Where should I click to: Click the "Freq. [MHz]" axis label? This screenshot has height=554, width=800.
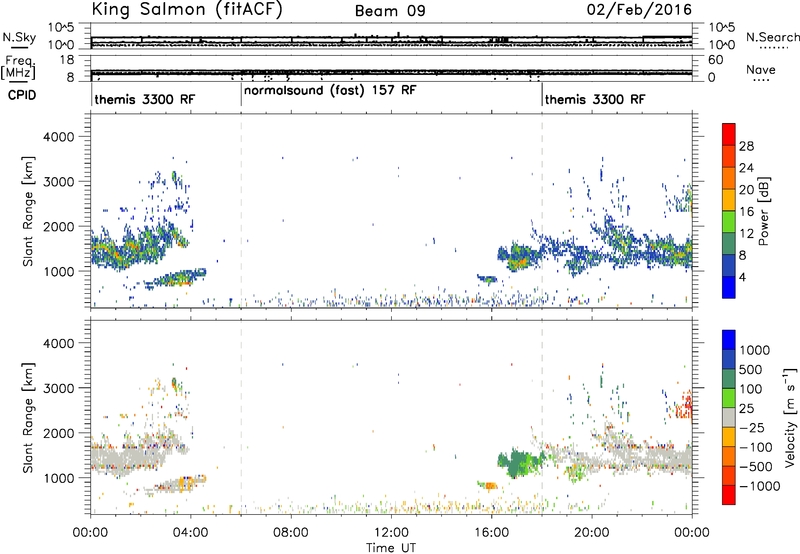[18, 67]
